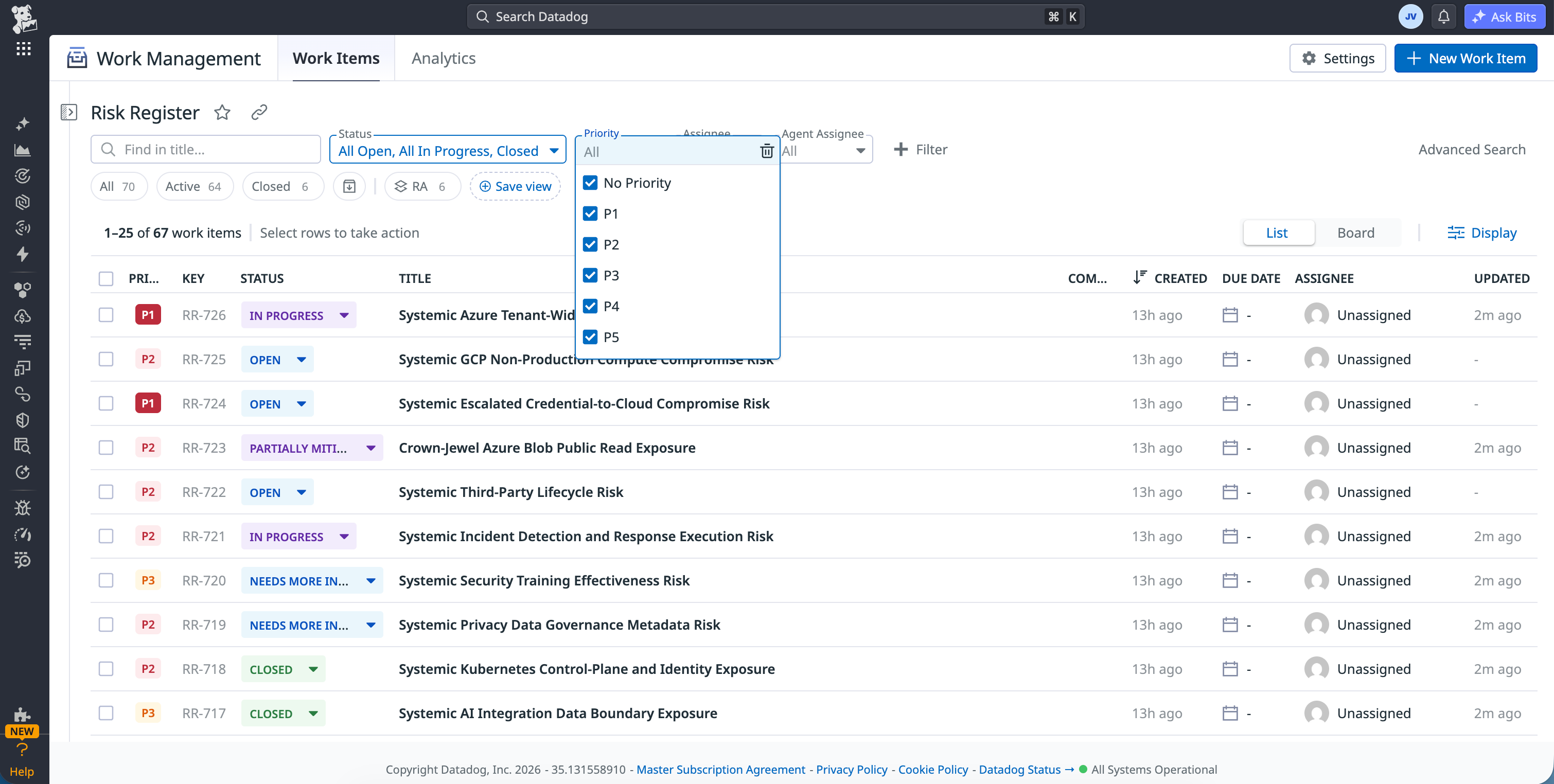The image size is (1554, 784).
Task: Copy the Risk Register link icon
Action: pyautogui.click(x=259, y=112)
